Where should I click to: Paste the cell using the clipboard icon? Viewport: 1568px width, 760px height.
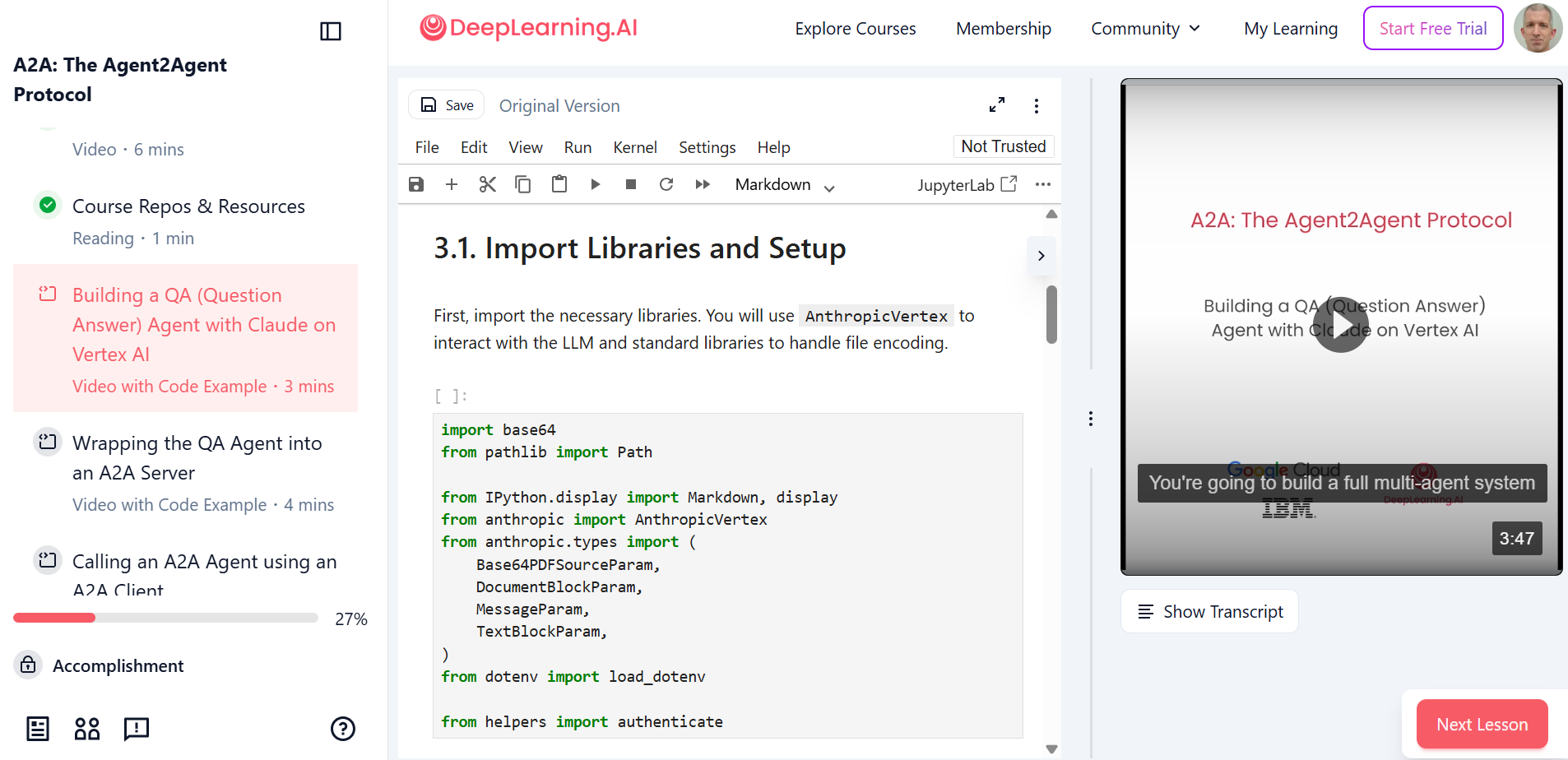(559, 184)
